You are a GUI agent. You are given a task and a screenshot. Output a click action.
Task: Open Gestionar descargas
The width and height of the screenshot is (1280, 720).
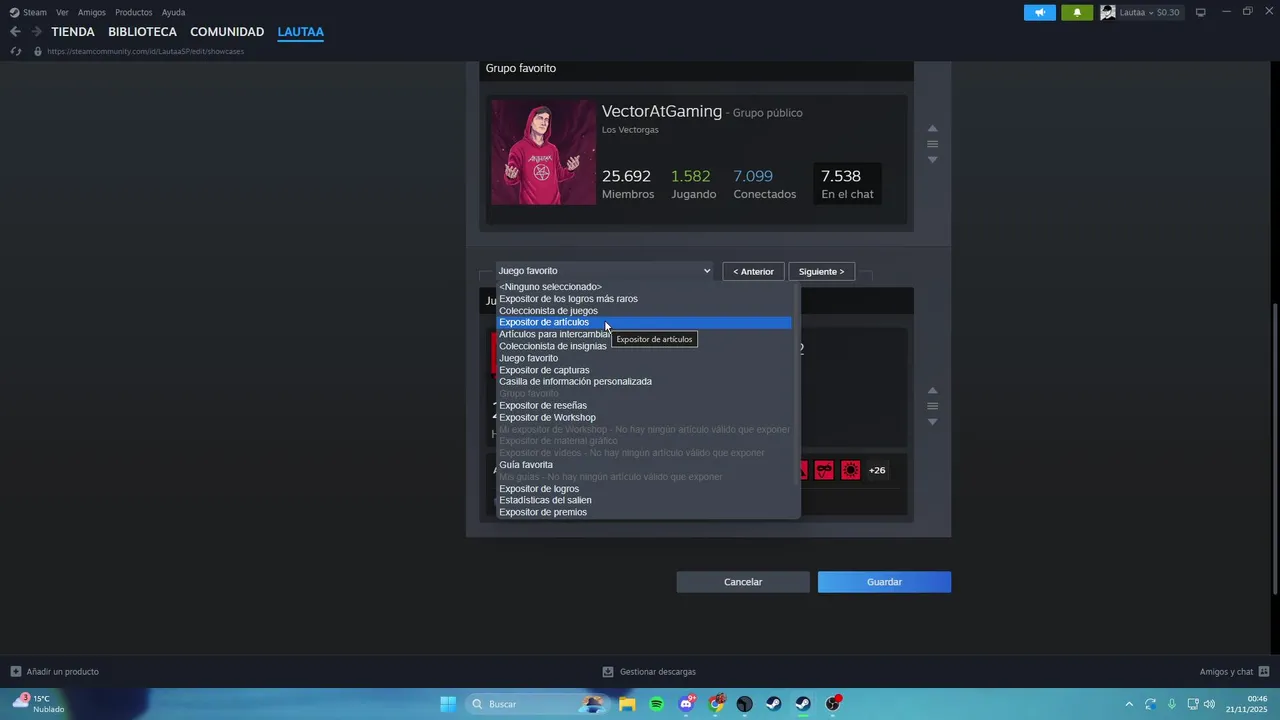[649, 672]
